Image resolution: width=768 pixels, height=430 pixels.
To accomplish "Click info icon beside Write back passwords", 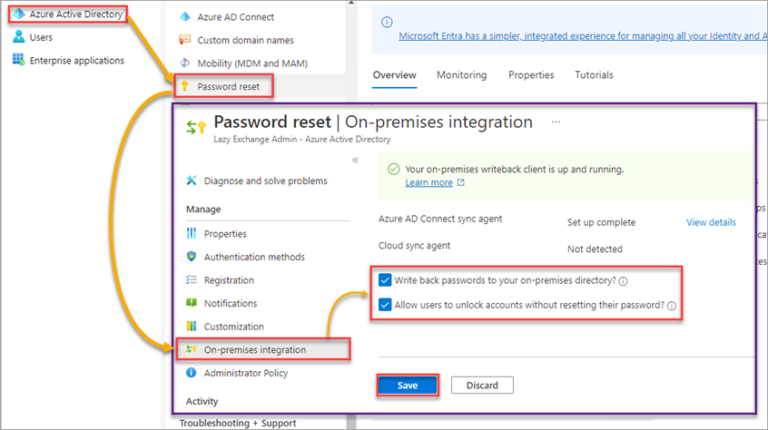I will pos(623,281).
